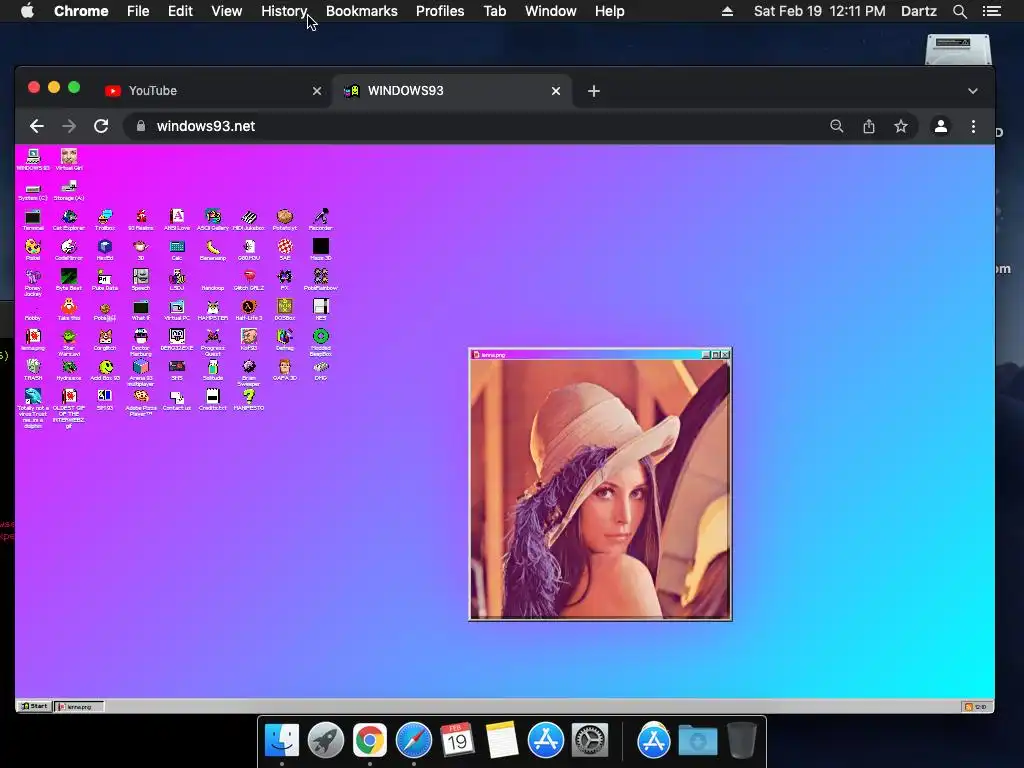Open the 3D teapot icon
Viewport: 1024px width, 768px height.
140,249
